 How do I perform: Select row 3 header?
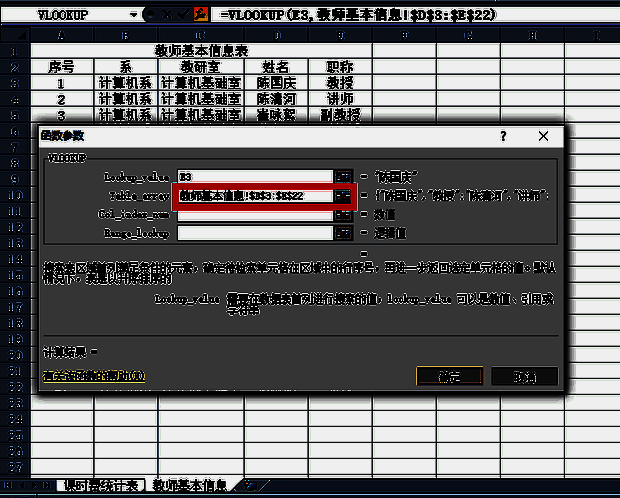15,83
